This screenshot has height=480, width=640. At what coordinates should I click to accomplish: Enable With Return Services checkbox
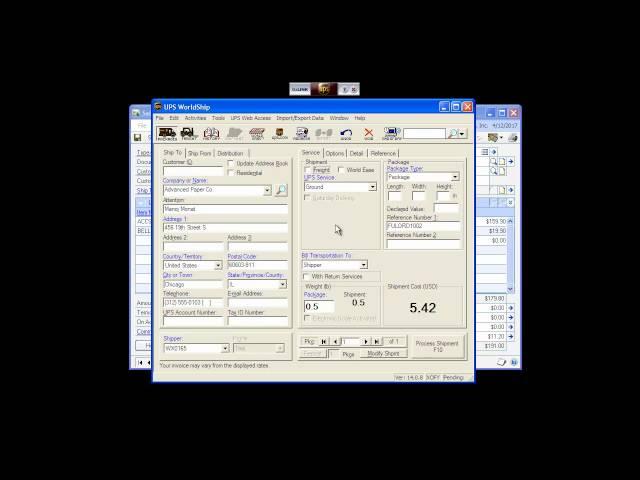click(306, 276)
